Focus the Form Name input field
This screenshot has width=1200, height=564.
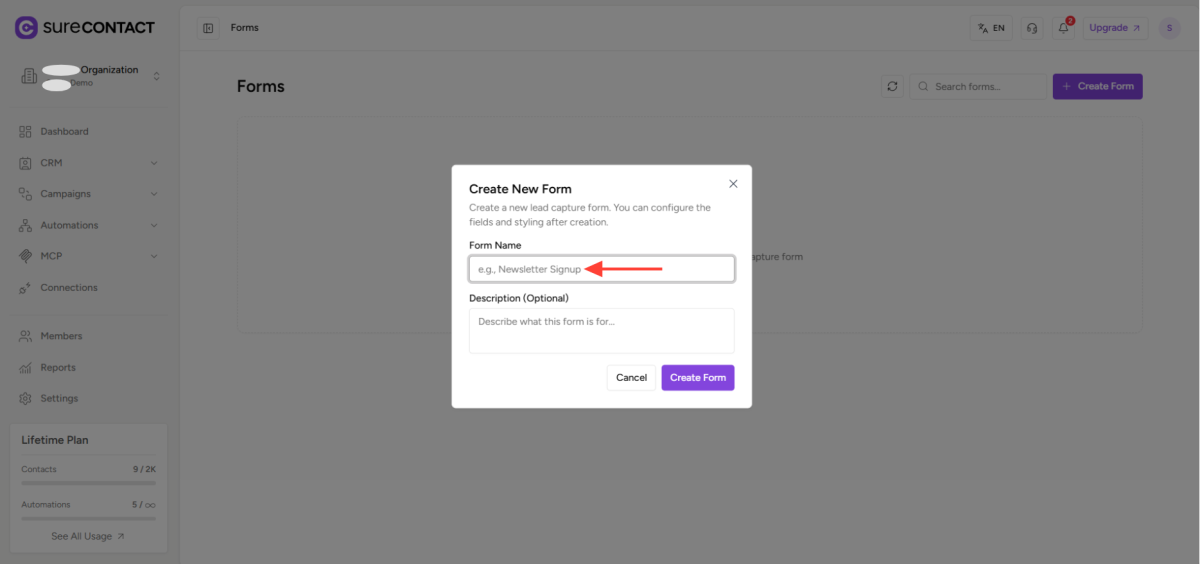pyautogui.click(x=601, y=269)
